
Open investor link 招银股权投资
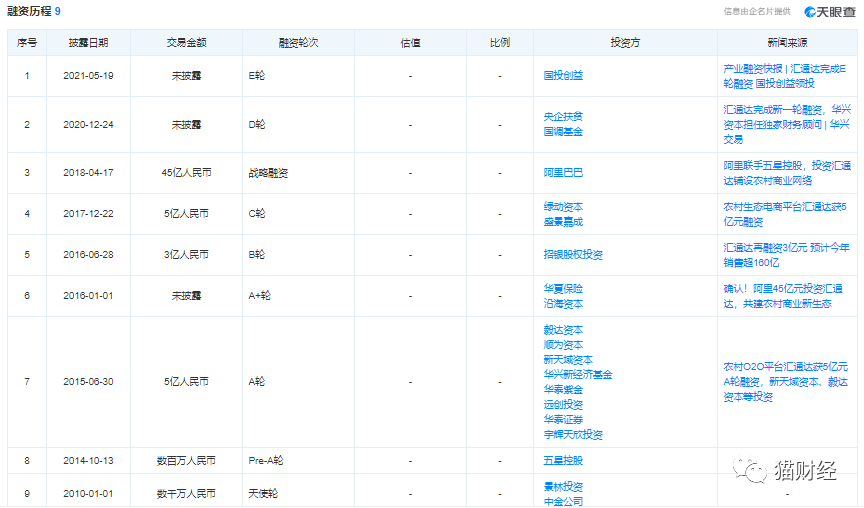(573, 255)
